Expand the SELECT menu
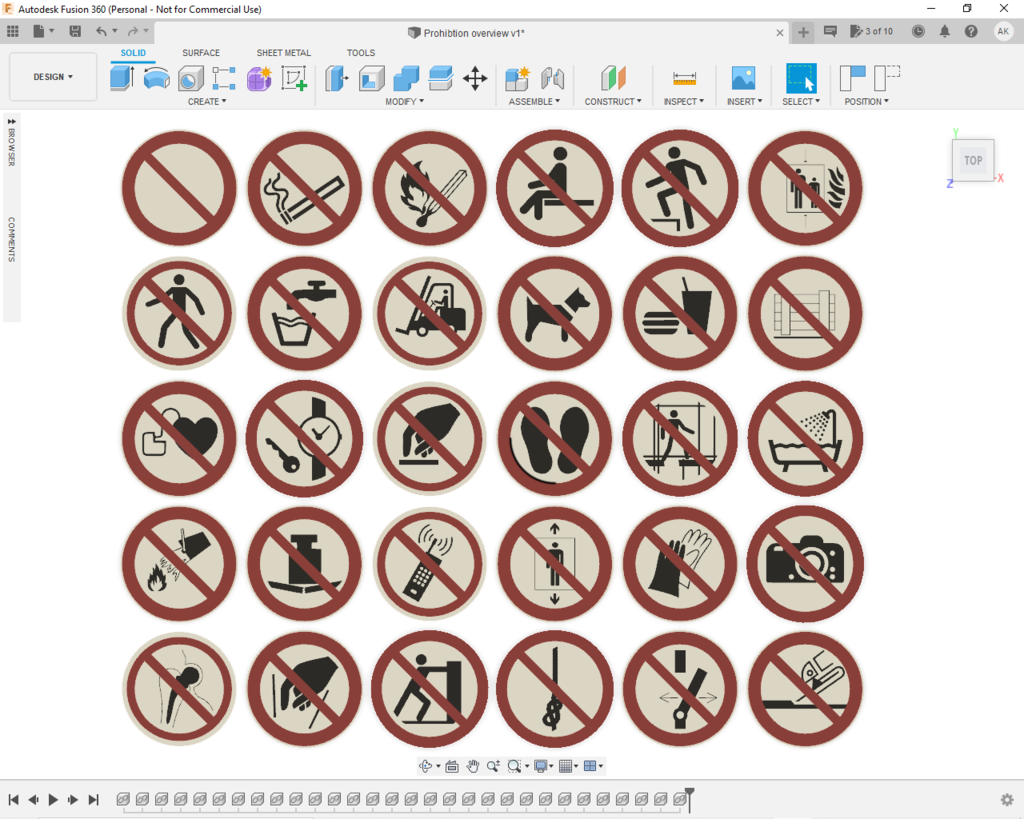The height and width of the screenshot is (819, 1024). click(801, 101)
